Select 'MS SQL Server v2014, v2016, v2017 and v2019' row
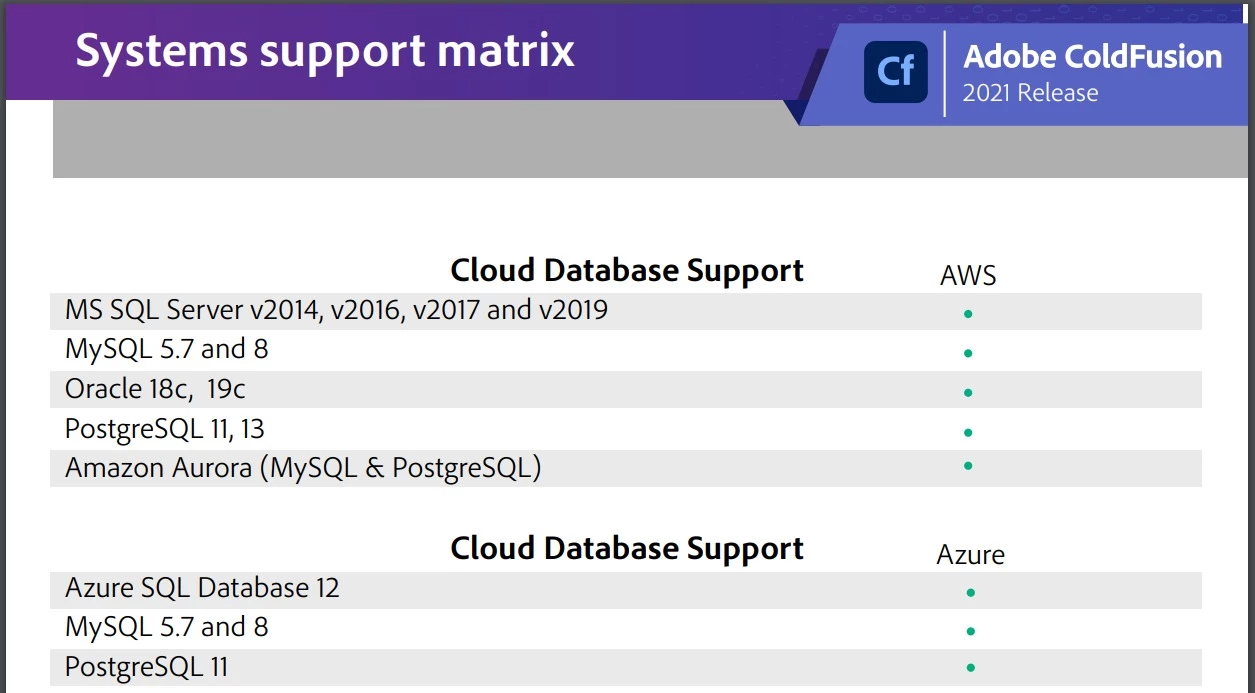This screenshot has width=1255, height=693. (626, 311)
